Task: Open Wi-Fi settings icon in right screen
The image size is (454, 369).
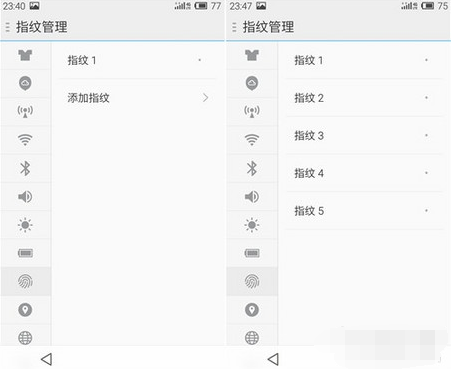Action: (x=252, y=139)
